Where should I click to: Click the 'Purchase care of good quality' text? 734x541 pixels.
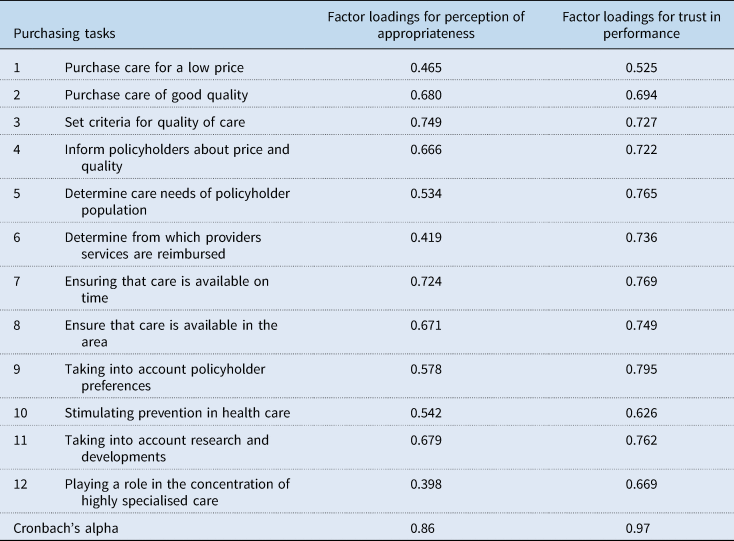pos(156,95)
